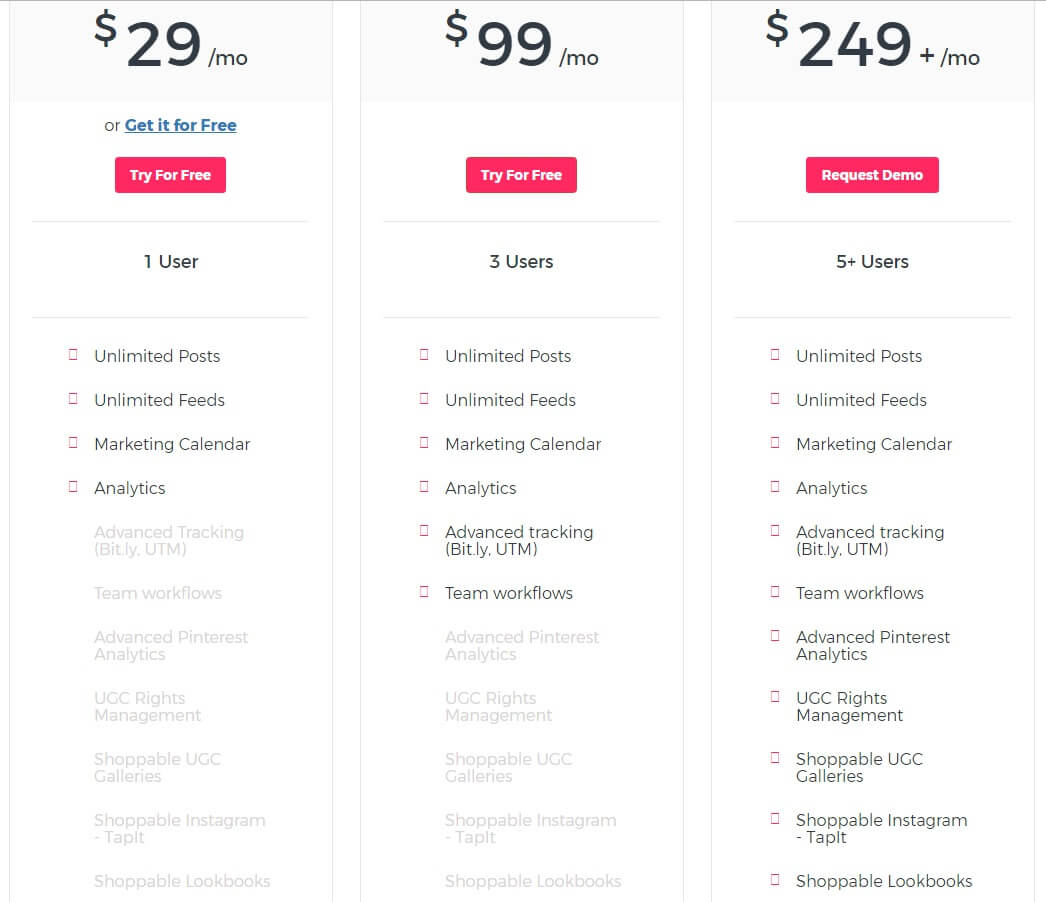Click the icon beside Marketing Calendar in $29 plan
This screenshot has height=902, width=1046.
[73, 443]
